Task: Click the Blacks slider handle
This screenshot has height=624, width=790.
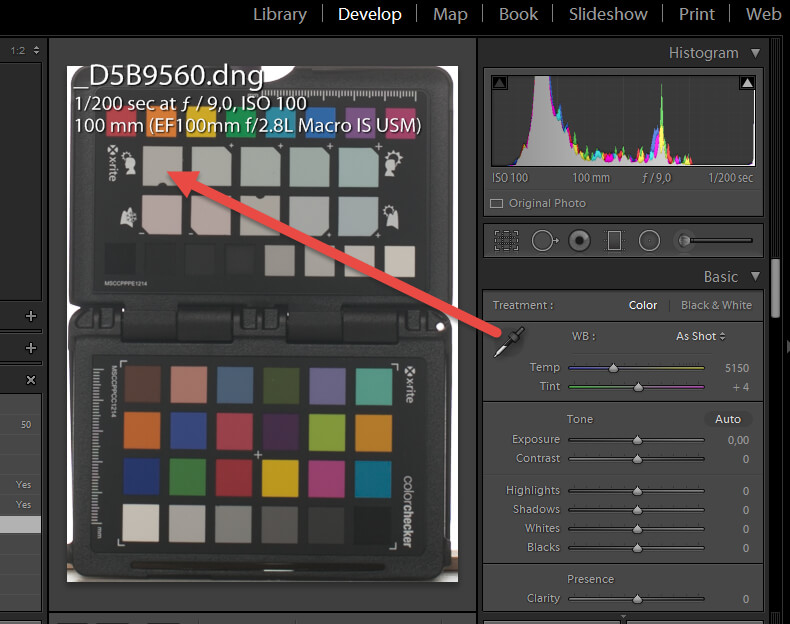Action: pyautogui.click(x=637, y=548)
